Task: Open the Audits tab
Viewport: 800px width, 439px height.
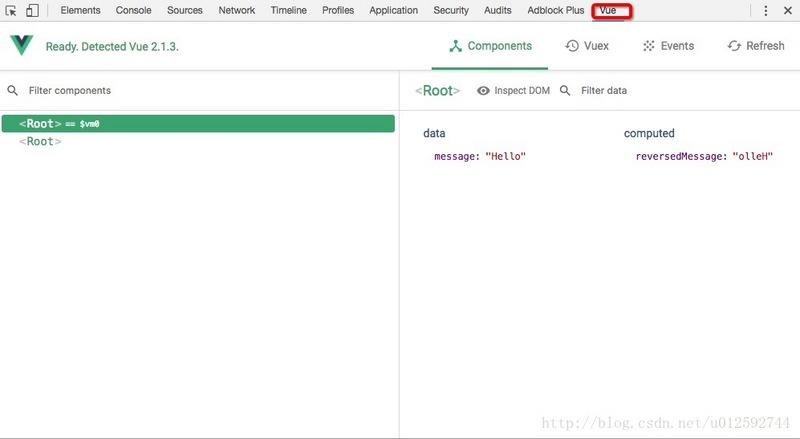Action: (497, 10)
